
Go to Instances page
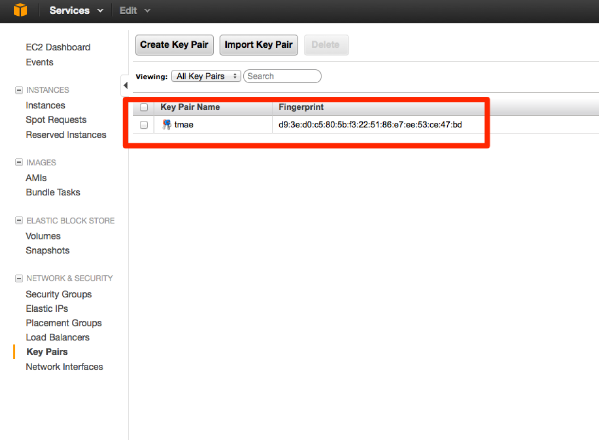point(45,105)
